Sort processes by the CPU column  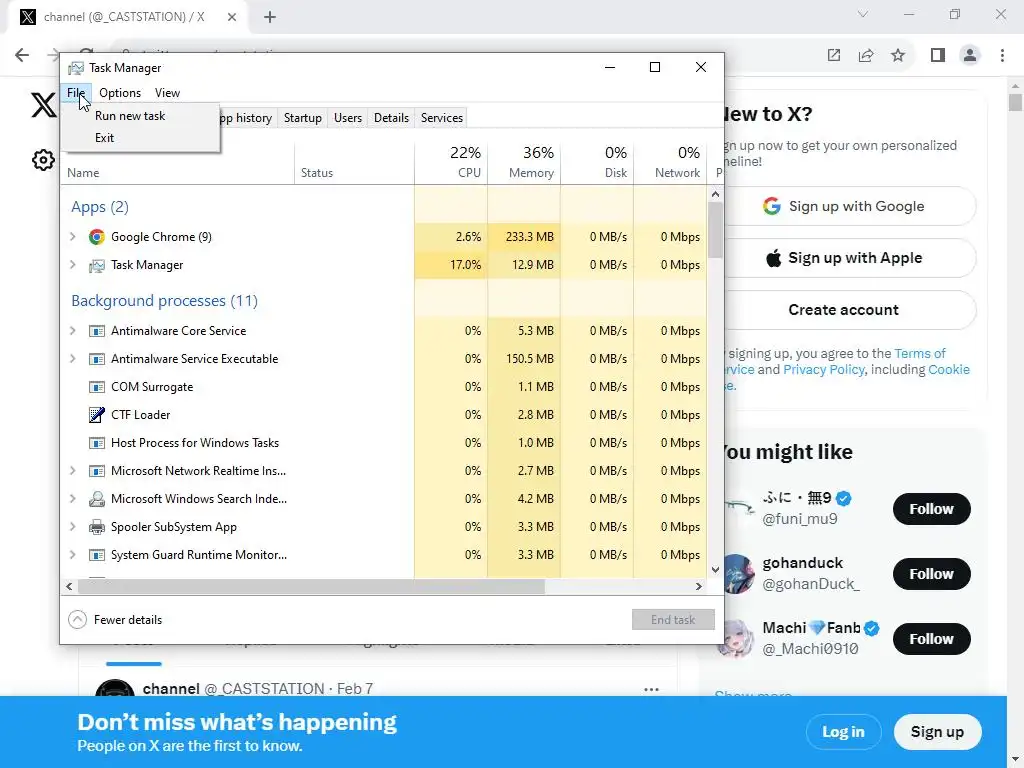(x=451, y=161)
